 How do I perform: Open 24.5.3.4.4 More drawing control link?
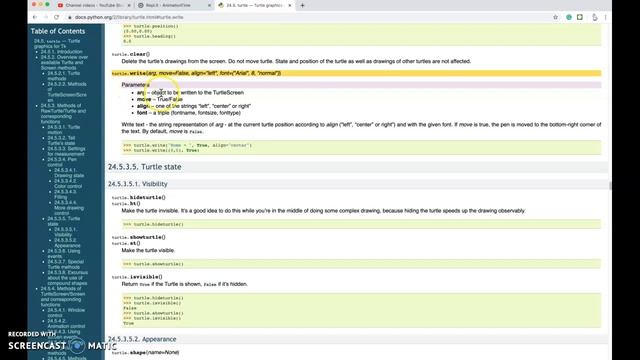[x=69, y=208]
